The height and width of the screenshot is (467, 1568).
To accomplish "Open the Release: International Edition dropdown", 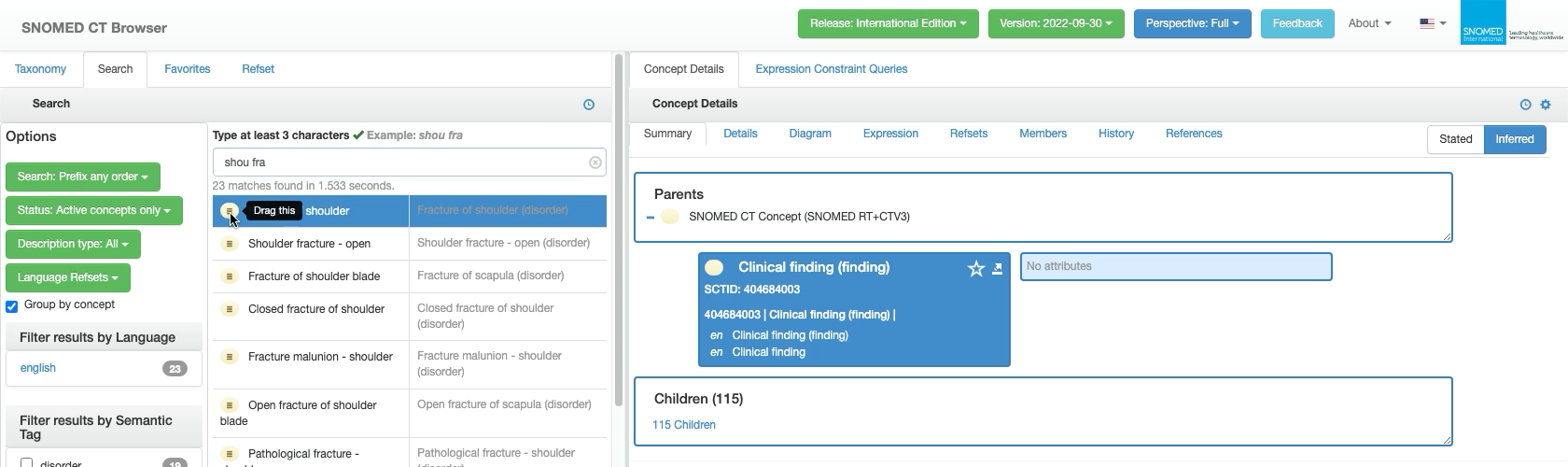I will coord(888,23).
